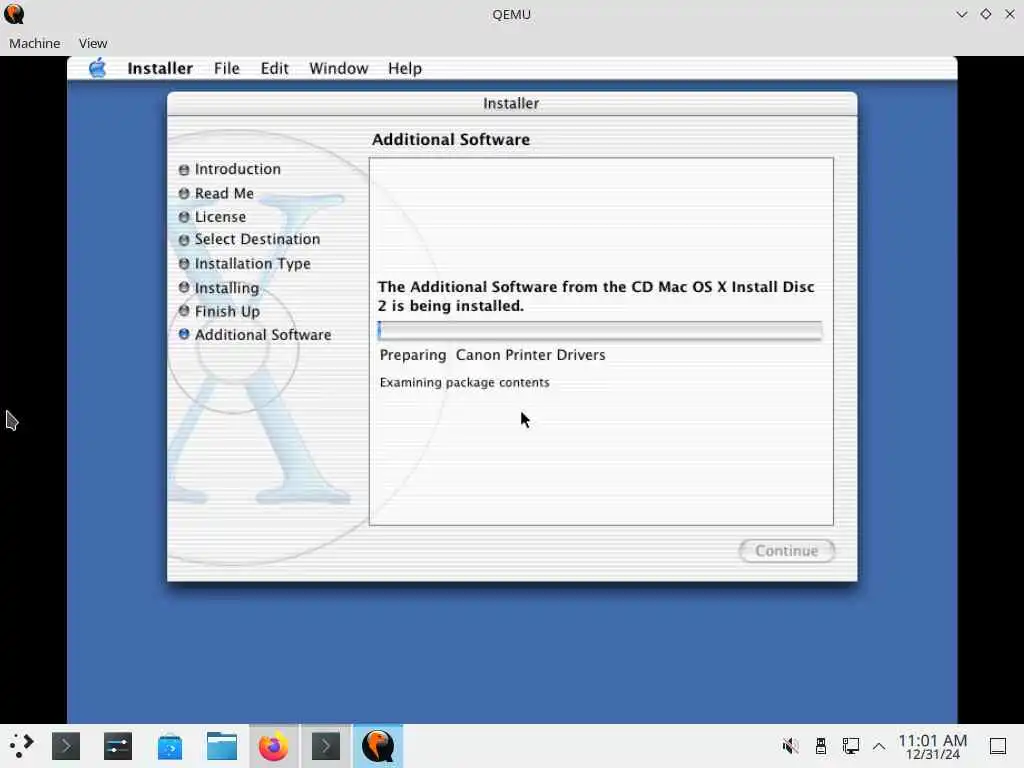Open the Edit menu
This screenshot has height=768, width=1024.
point(274,69)
